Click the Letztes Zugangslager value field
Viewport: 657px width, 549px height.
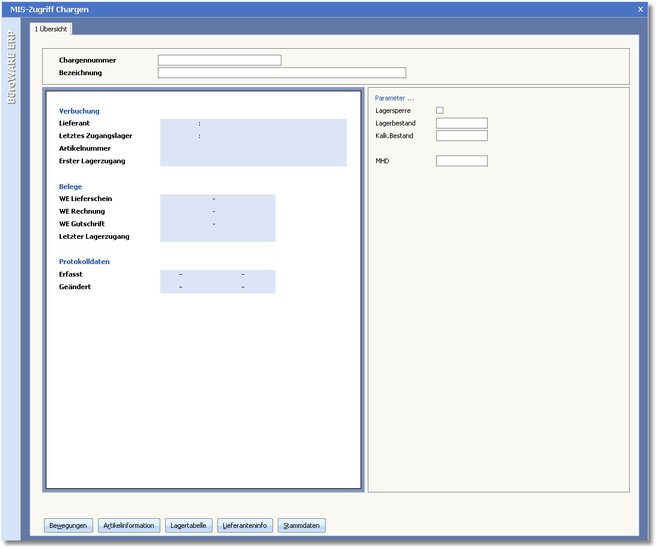[253, 136]
